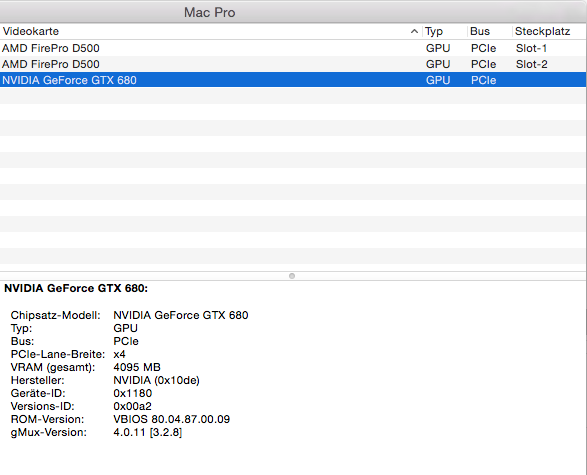Click detail heading NVIDIA GeForce GTX 680:
The image size is (587, 475).
pos(76,288)
